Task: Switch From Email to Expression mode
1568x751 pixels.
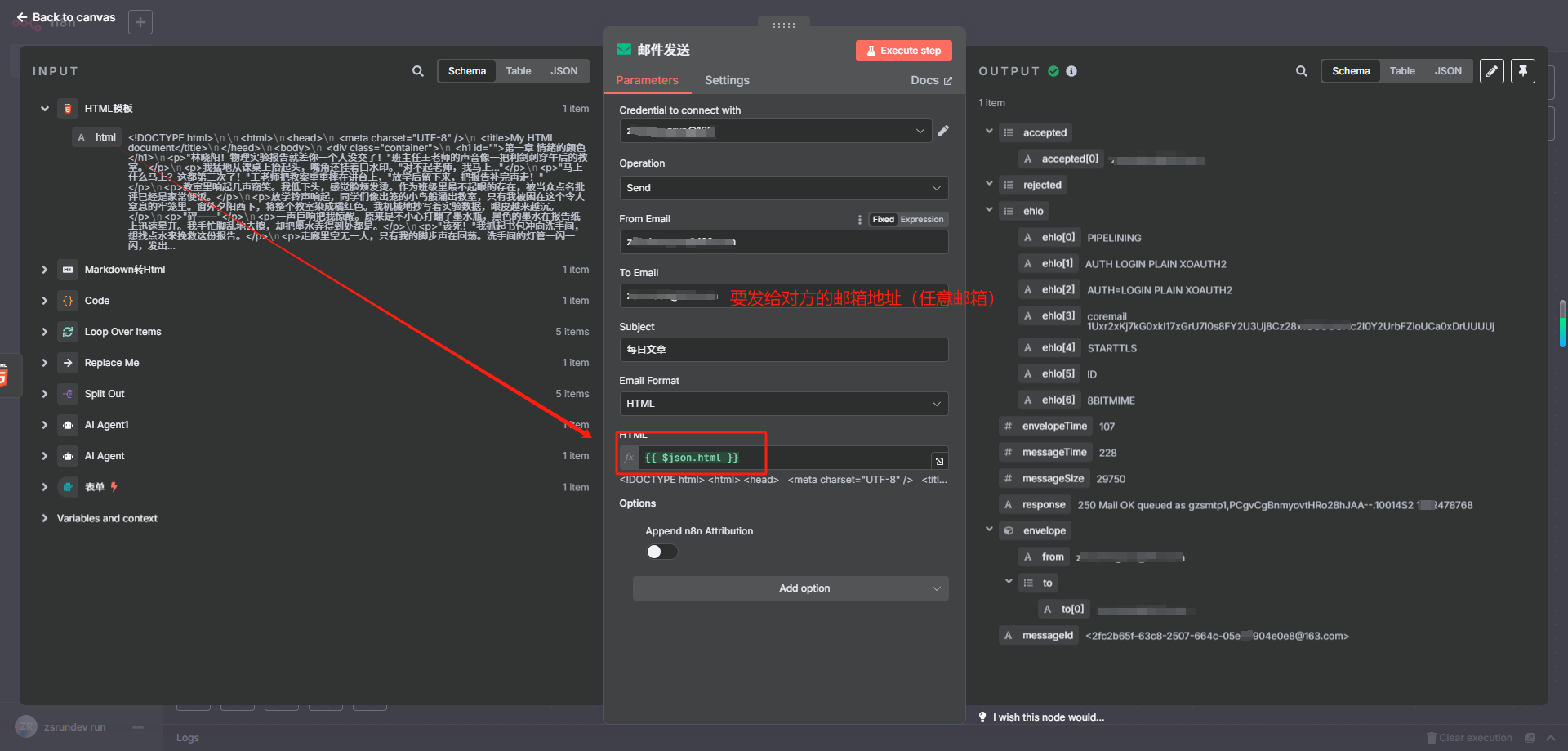Action: [922, 219]
